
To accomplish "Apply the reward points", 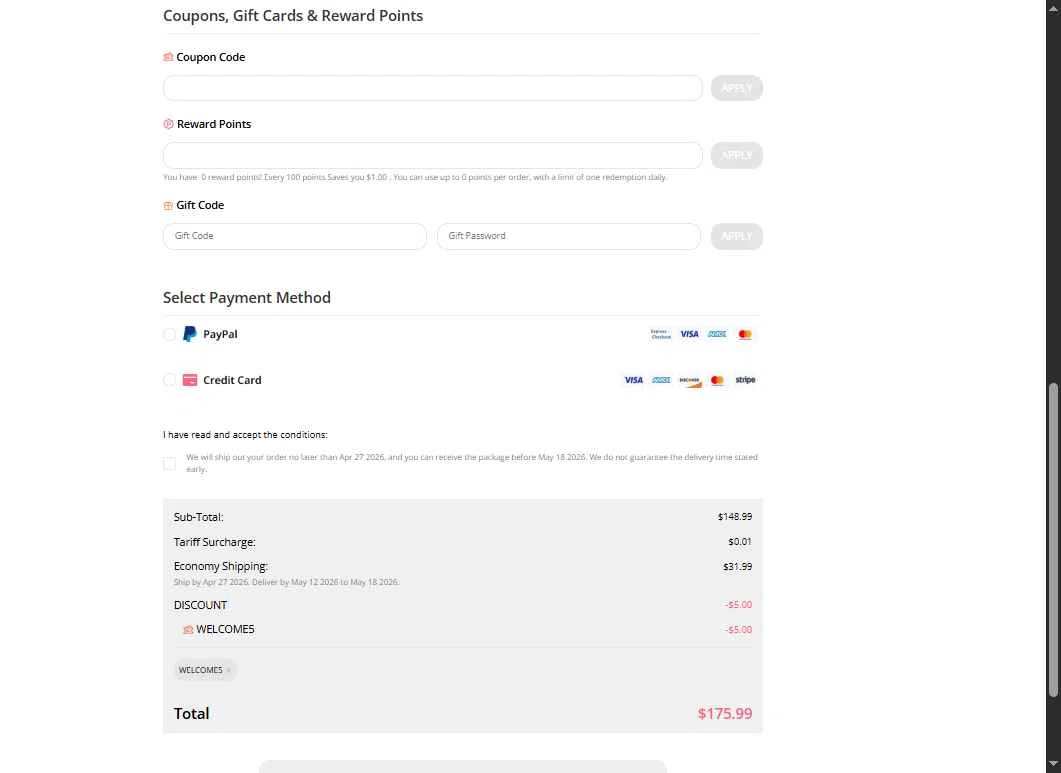I will (x=736, y=155).
